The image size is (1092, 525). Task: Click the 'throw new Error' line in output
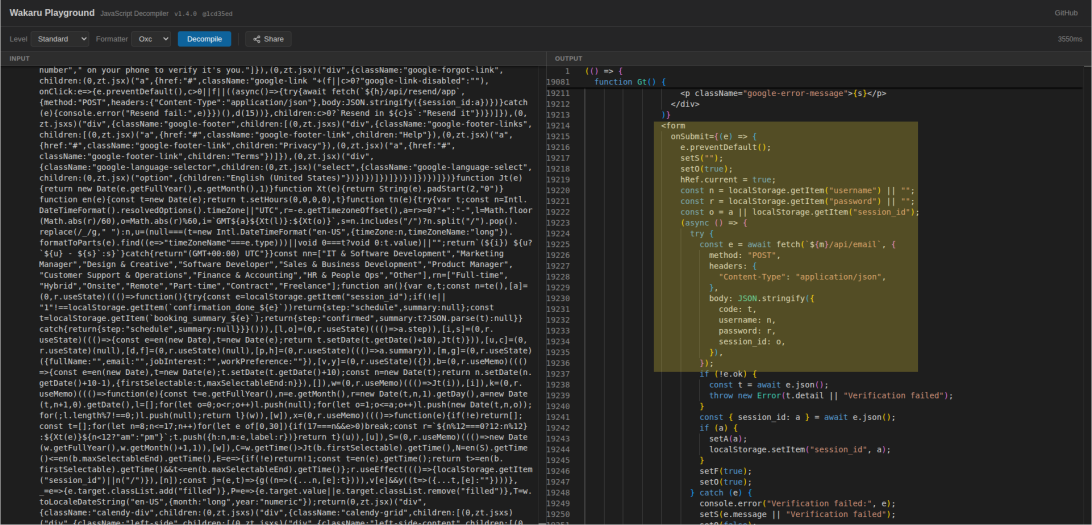[831, 395]
